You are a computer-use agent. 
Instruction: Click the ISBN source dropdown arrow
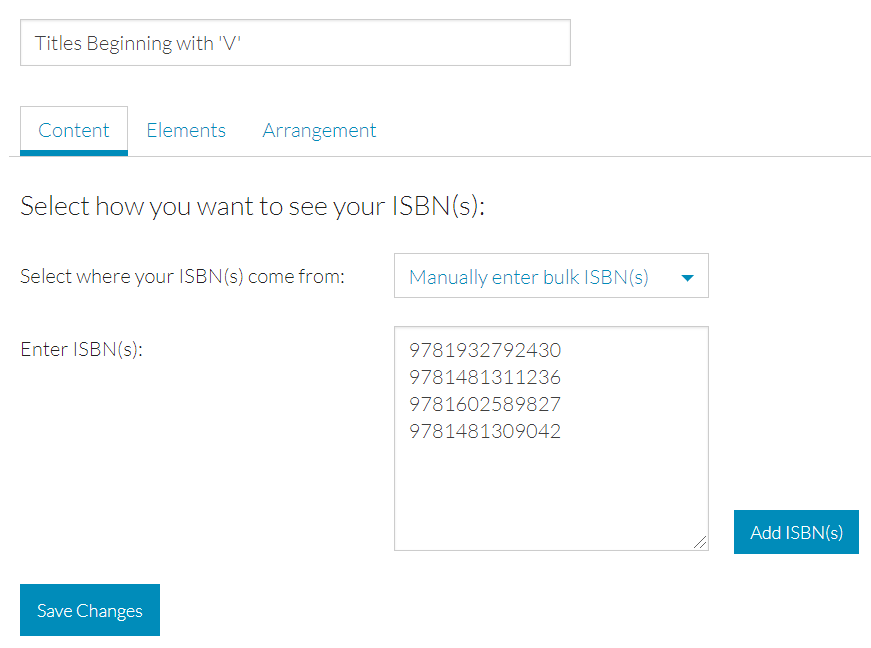coord(688,278)
